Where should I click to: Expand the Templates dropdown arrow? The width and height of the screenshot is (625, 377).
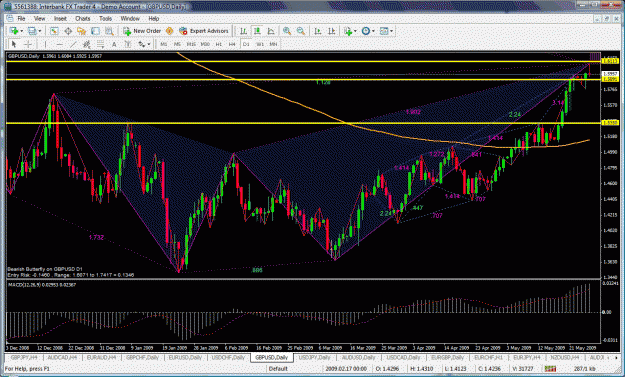point(391,31)
